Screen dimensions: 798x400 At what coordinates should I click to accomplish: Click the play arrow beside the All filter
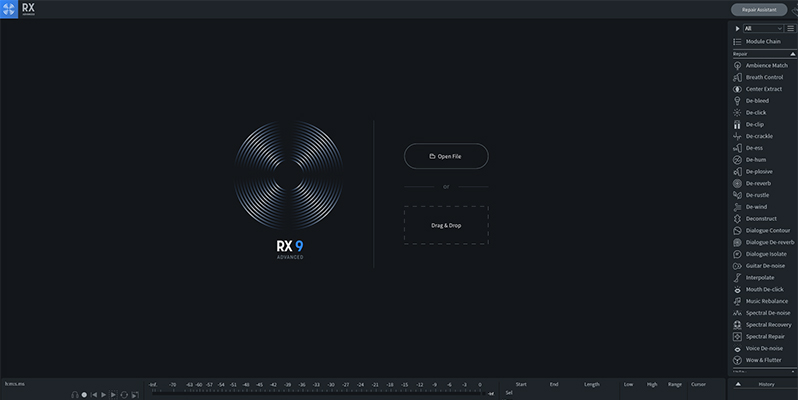[x=737, y=28]
